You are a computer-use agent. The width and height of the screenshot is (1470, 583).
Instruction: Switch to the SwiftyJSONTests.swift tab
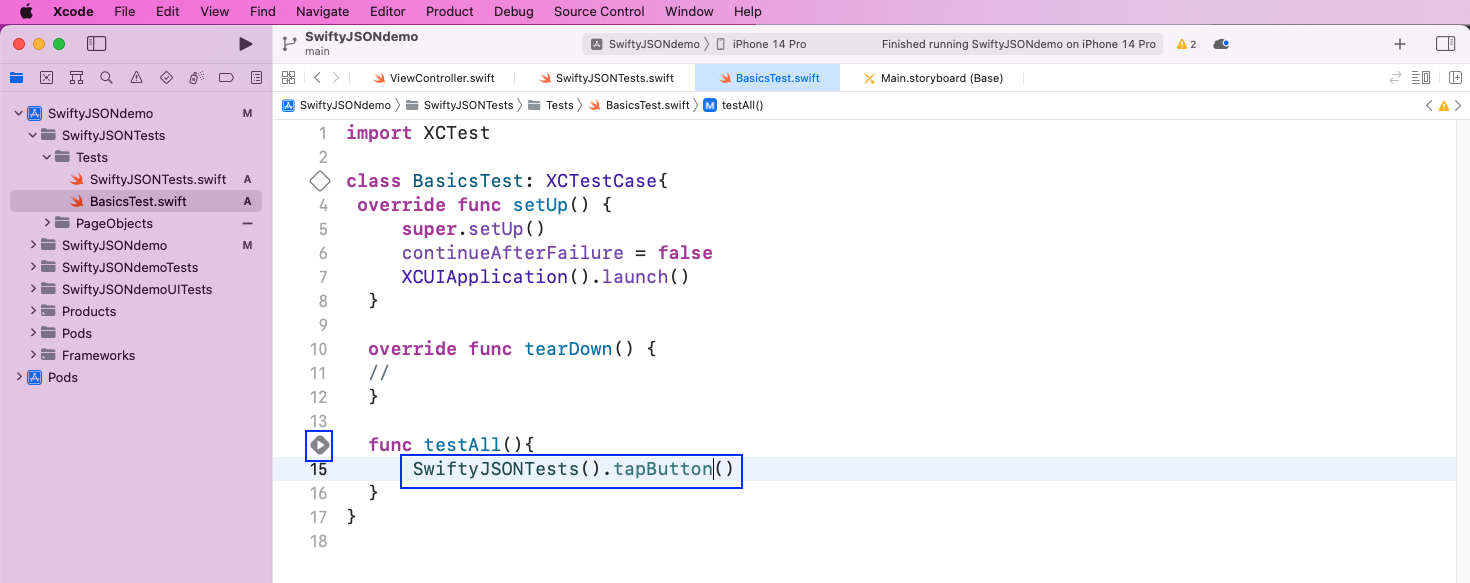[x=606, y=78]
